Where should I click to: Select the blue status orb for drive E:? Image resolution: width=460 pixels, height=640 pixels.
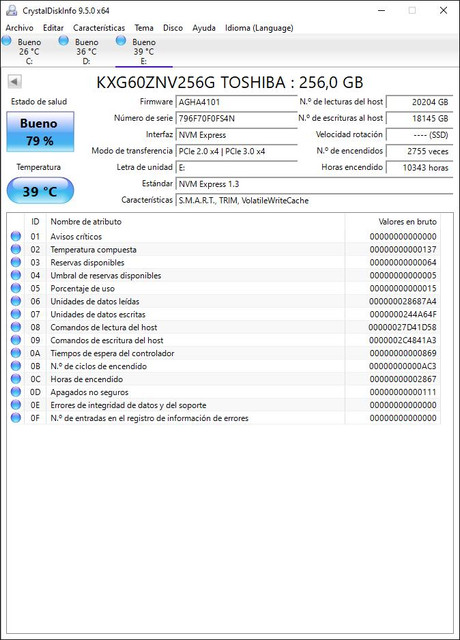121,40
